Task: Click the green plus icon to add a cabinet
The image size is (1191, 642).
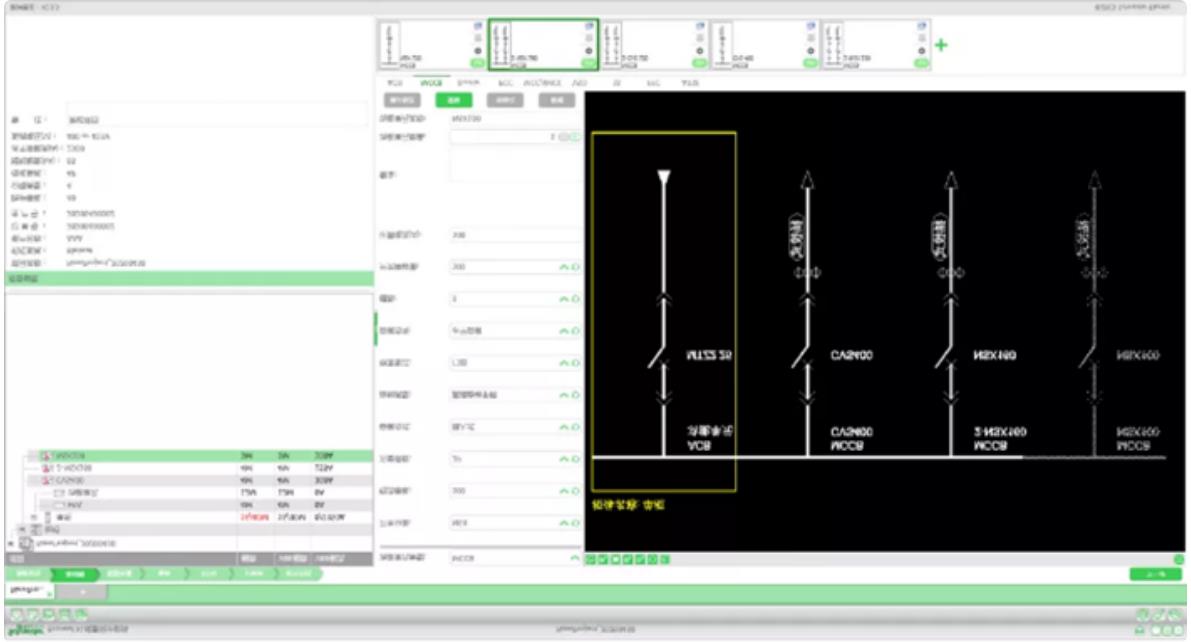Action: pyautogui.click(x=940, y=45)
